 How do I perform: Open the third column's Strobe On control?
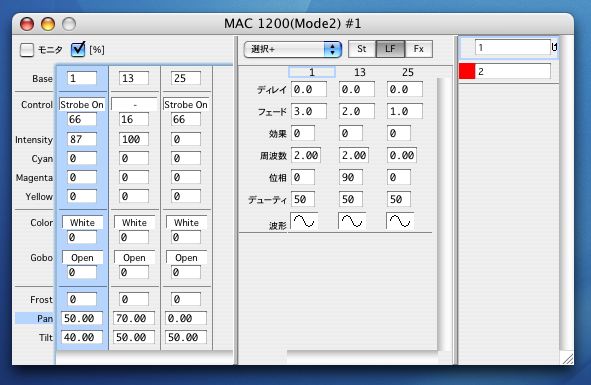pyautogui.click(x=186, y=104)
